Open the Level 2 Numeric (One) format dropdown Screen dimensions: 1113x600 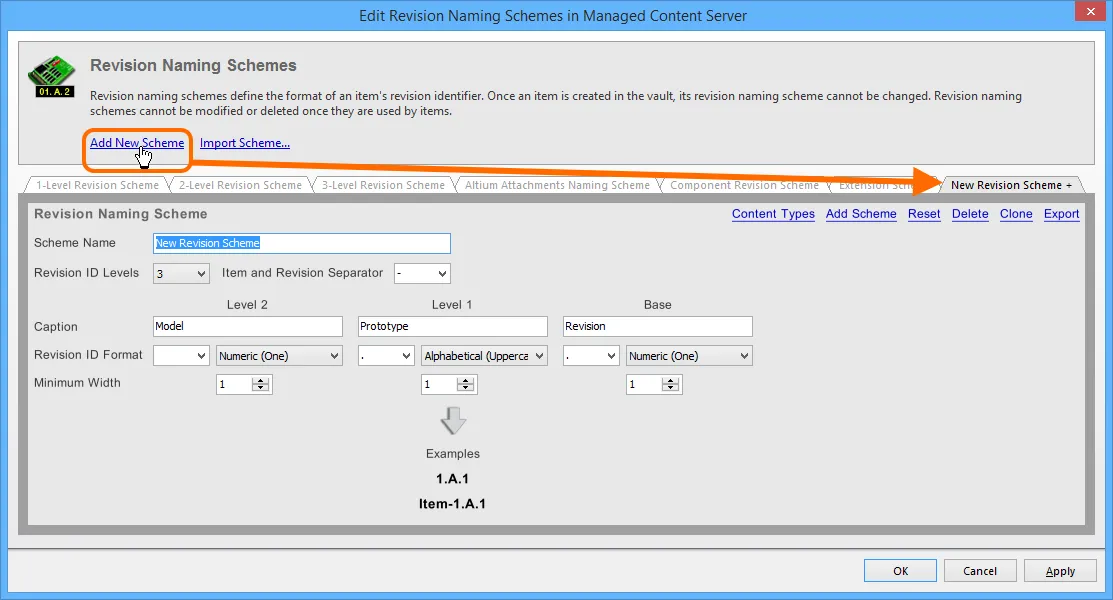(279, 356)
